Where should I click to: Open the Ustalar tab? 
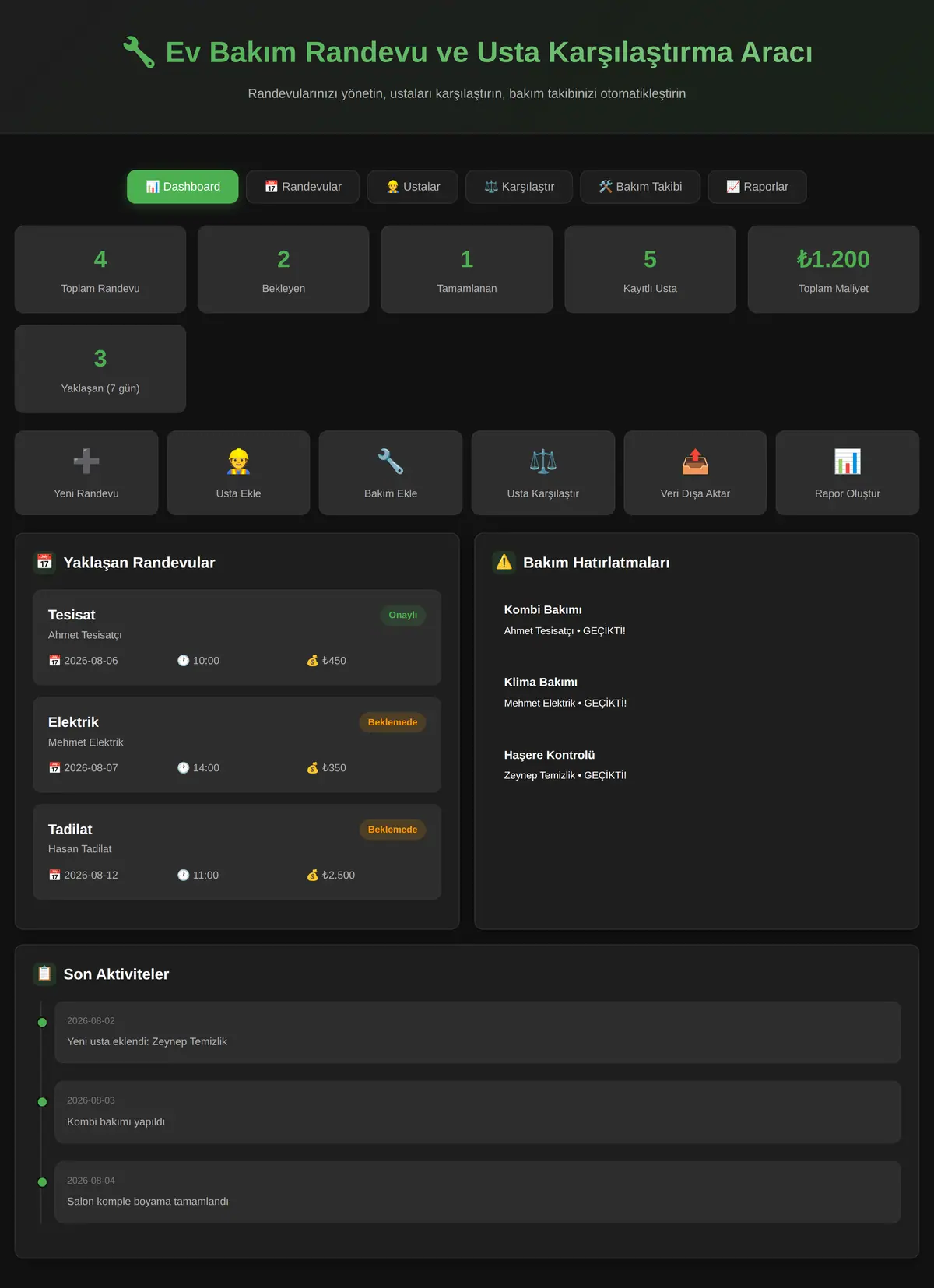(x=413, y=187)
